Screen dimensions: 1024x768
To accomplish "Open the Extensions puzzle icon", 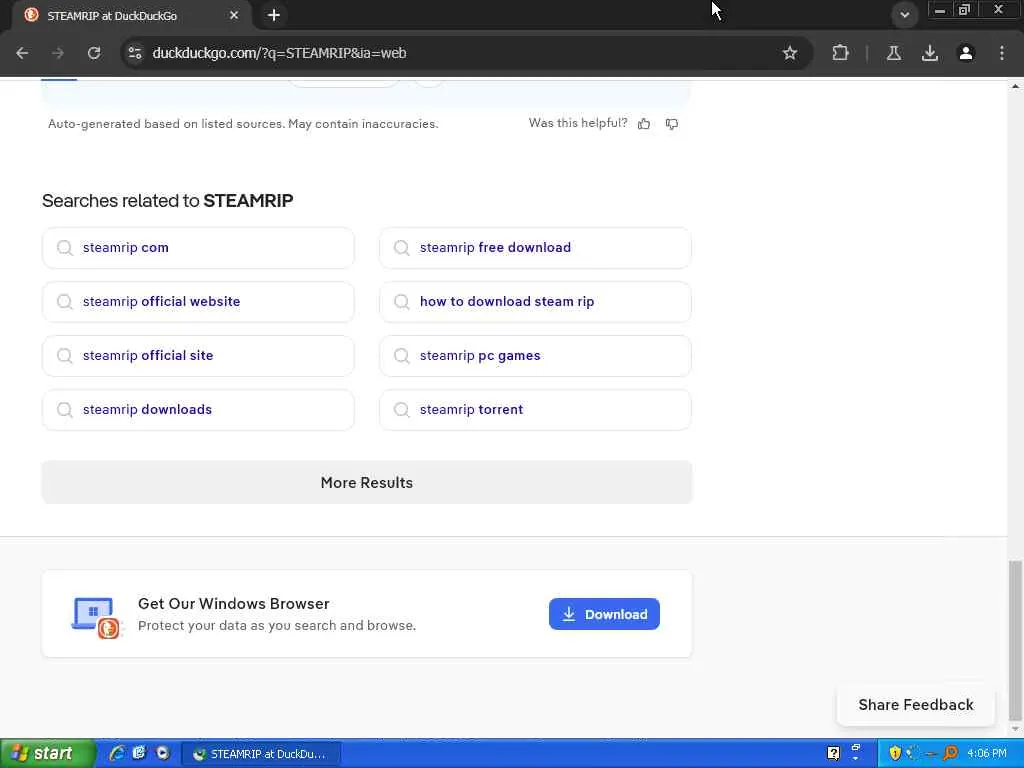I will click(x=840, y=53).
